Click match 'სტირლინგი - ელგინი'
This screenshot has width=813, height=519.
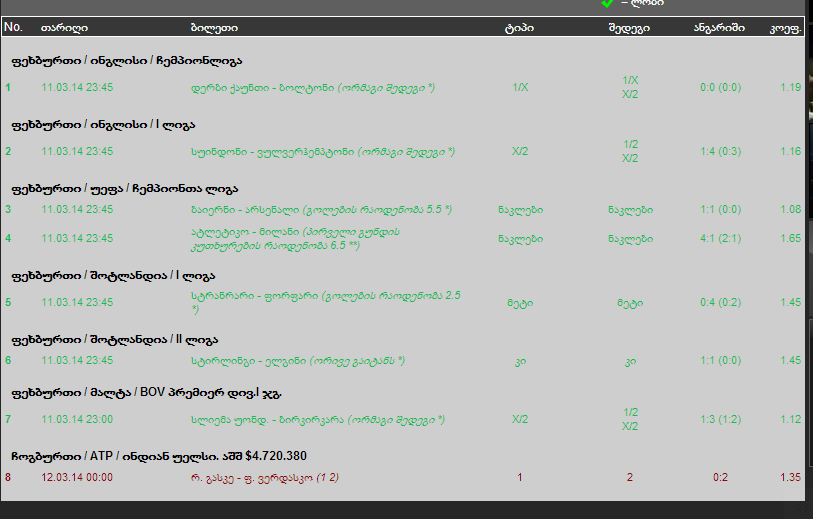[248, 361]
